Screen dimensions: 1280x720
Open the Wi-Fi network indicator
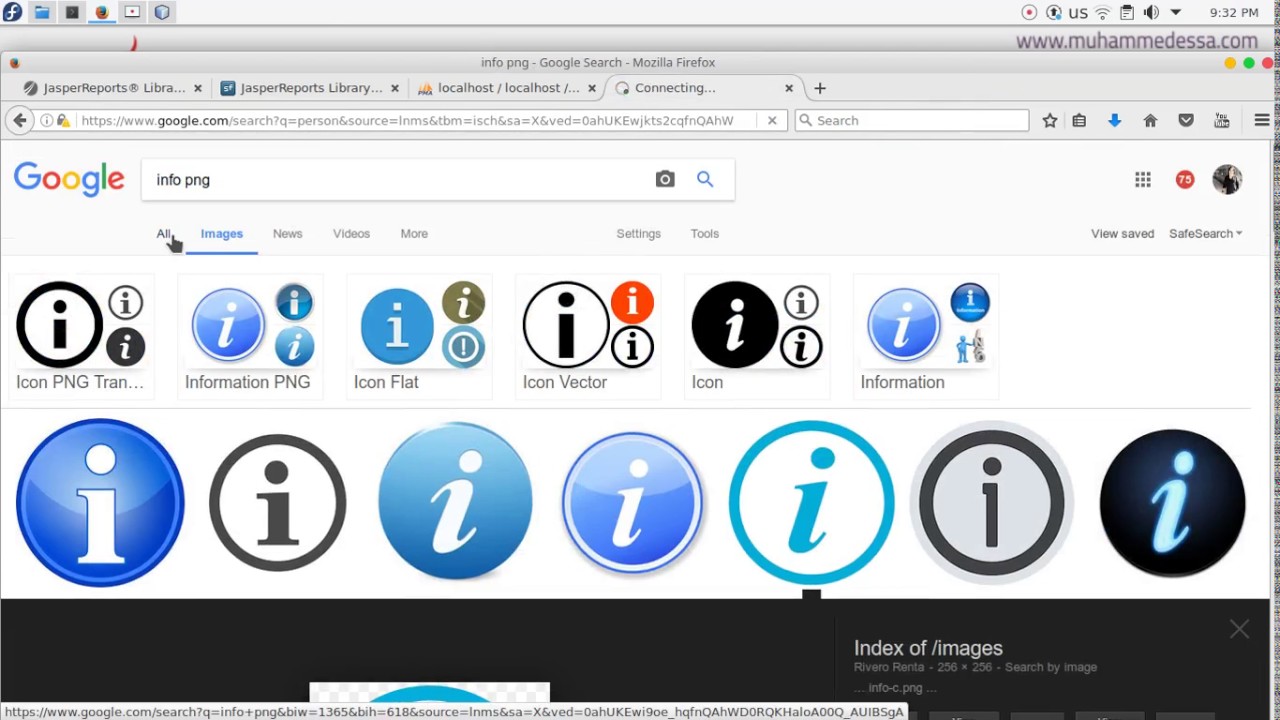1102,13
